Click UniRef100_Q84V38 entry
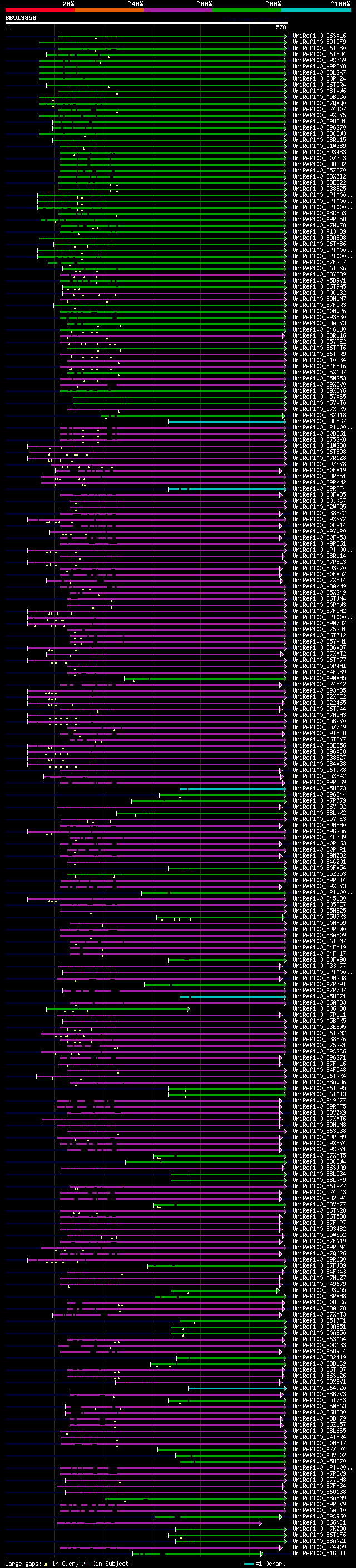The height and width of the screenshot is (1568, 356). [319, 764]
